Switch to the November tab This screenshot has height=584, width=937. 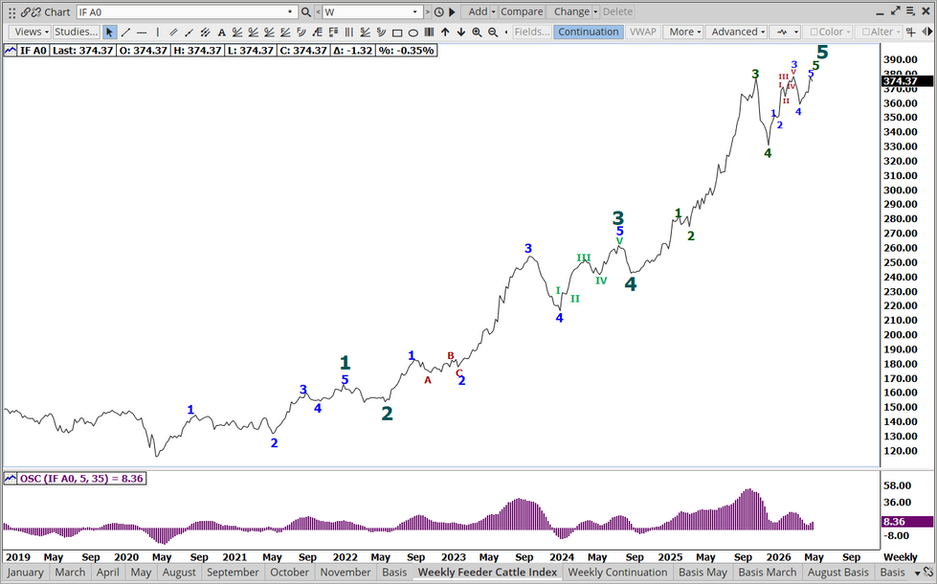pyautogui.click(x=345, y=573)
